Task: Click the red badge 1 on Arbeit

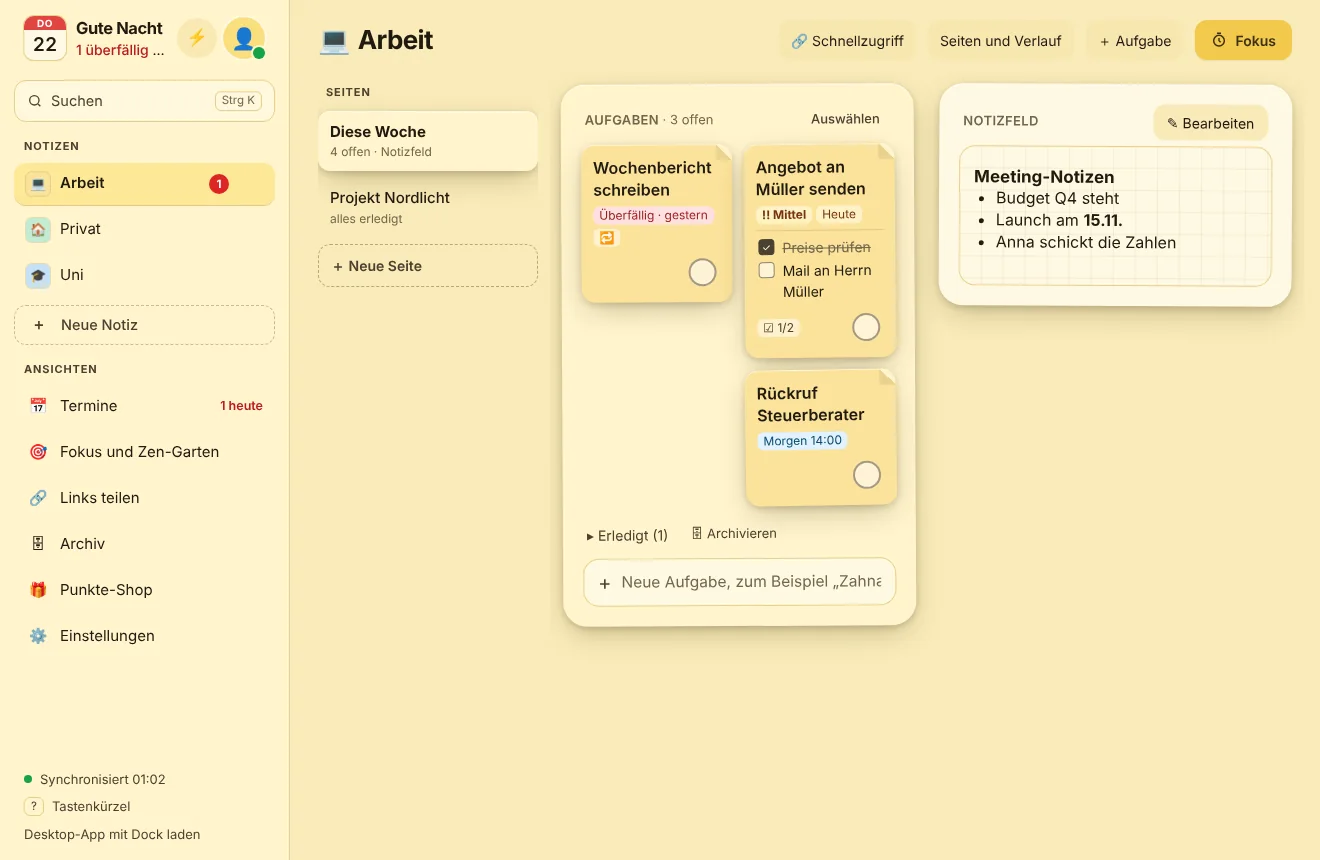Action: [219, 184]
